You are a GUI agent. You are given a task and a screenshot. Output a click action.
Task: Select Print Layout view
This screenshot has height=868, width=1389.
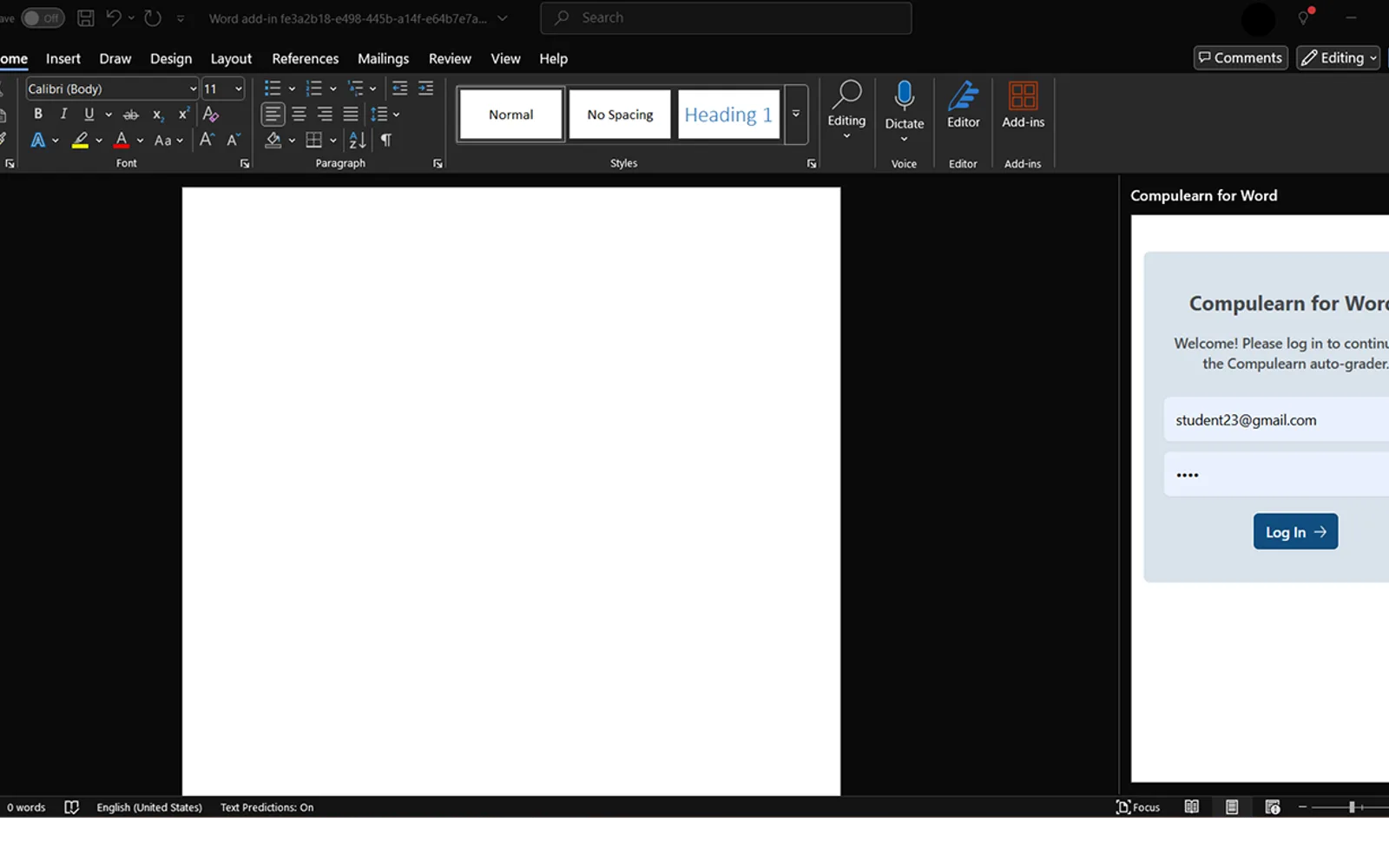pos(1232,807)
